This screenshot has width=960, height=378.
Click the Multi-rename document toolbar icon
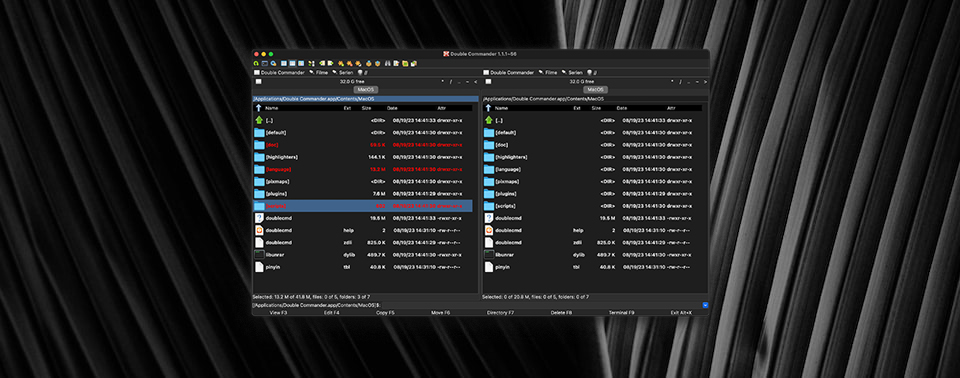396,63
